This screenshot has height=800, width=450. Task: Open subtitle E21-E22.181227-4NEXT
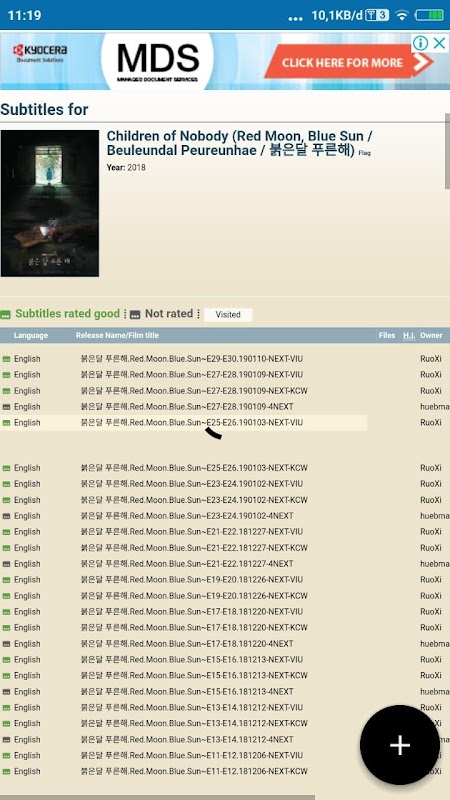click(x=187, y=564)
